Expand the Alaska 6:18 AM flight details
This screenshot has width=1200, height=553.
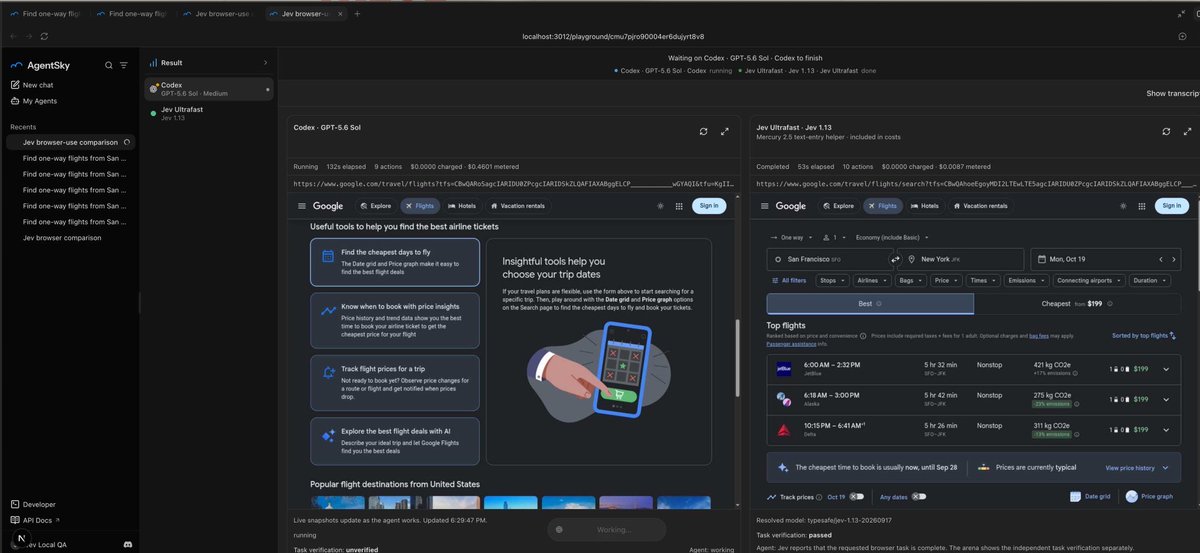pos(1166,400)
